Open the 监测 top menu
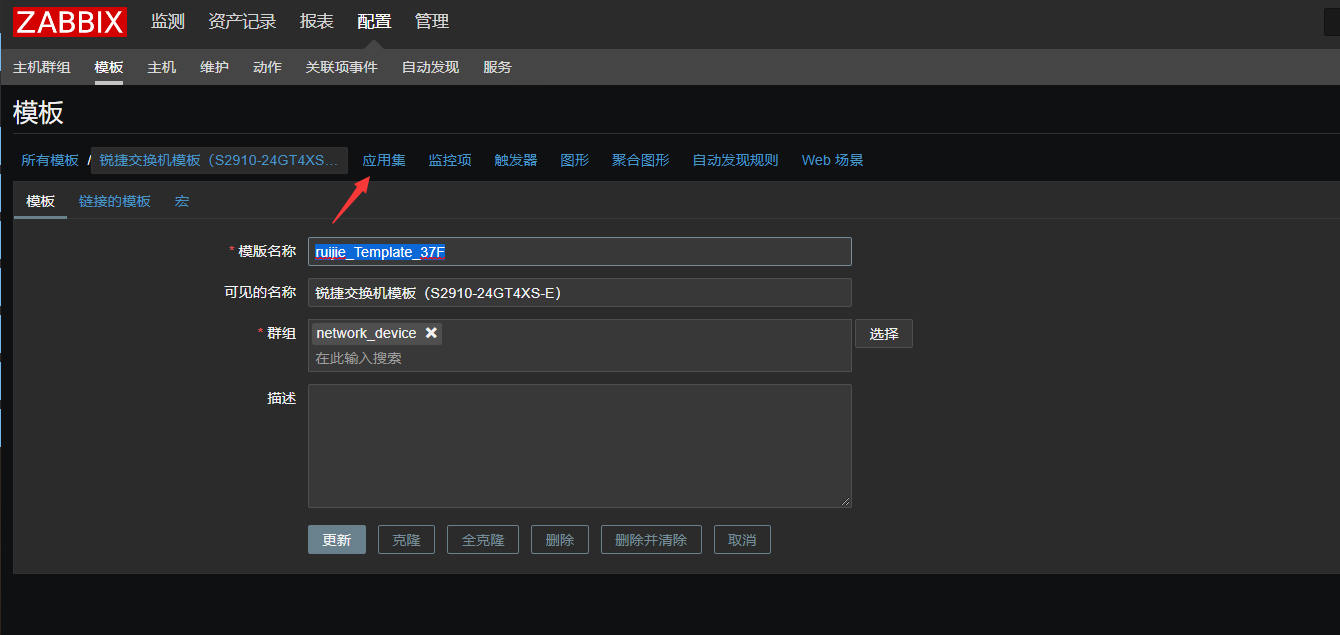Screen dimensions: 1340x635 [x=167, y=21]
